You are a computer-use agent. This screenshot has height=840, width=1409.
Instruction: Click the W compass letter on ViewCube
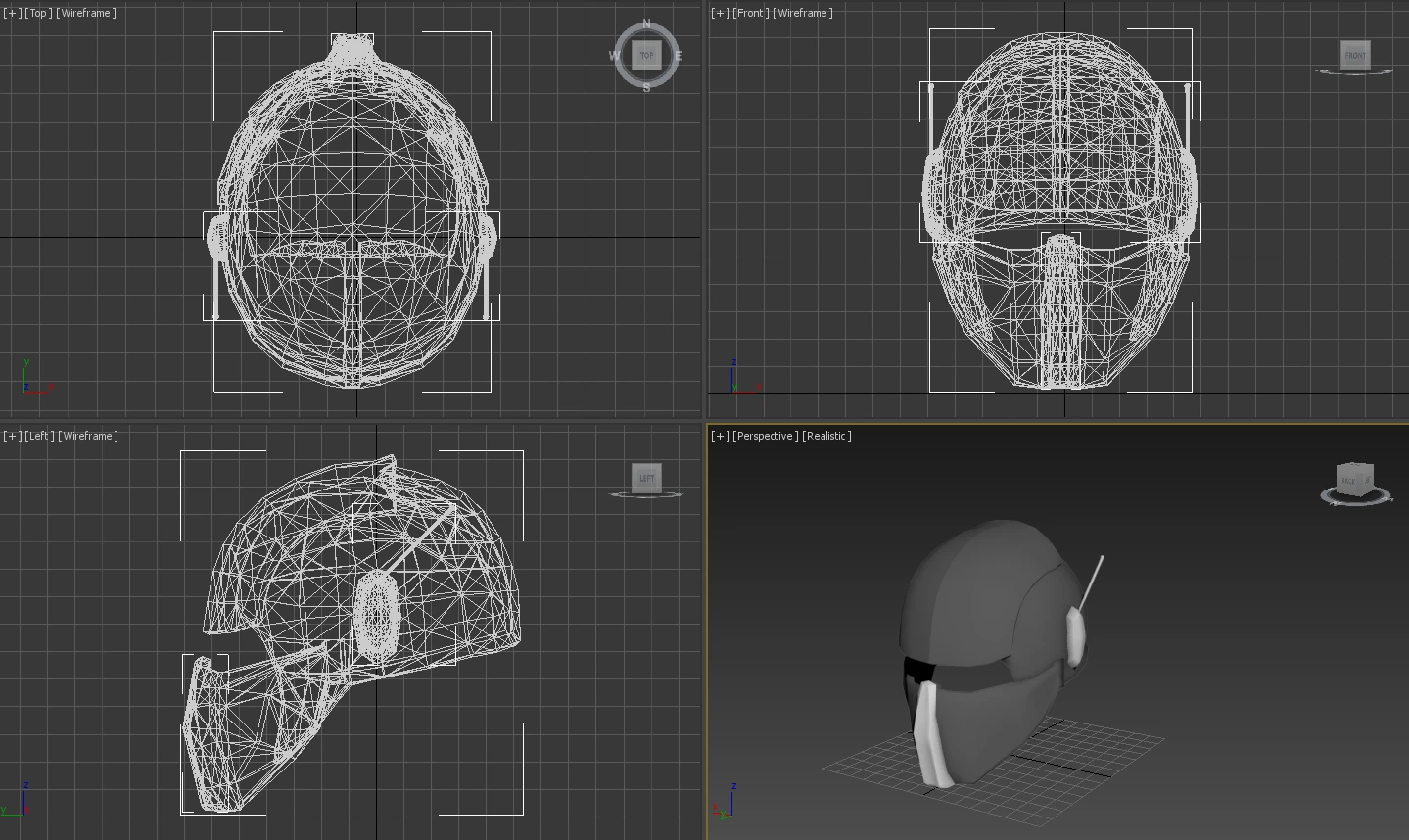pyautogui.click(x=614, y=56)
